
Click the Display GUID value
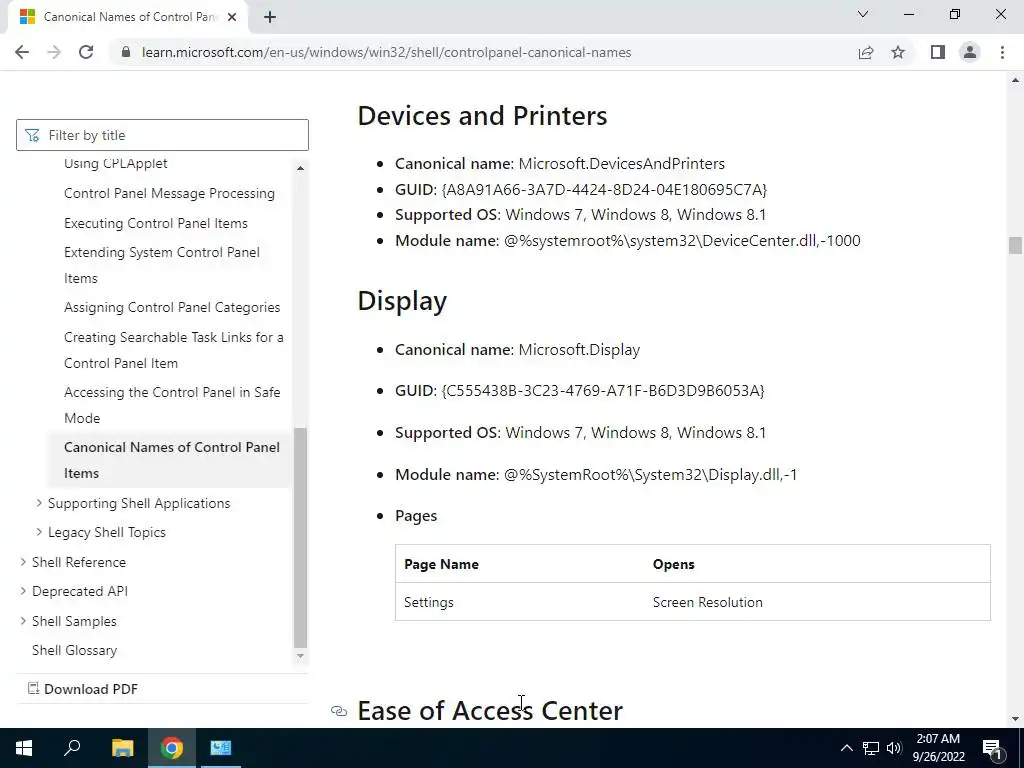603,391
